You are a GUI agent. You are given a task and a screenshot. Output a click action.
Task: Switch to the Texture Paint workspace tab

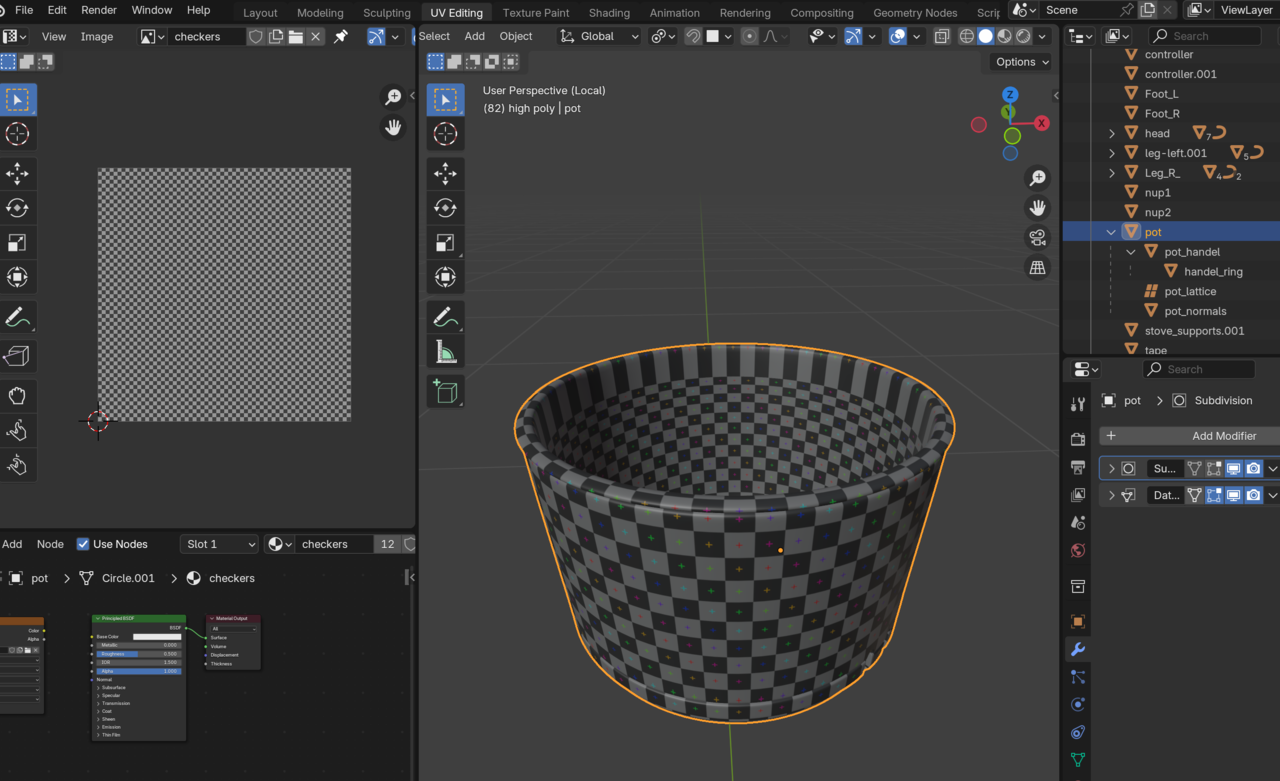point(536,13)
